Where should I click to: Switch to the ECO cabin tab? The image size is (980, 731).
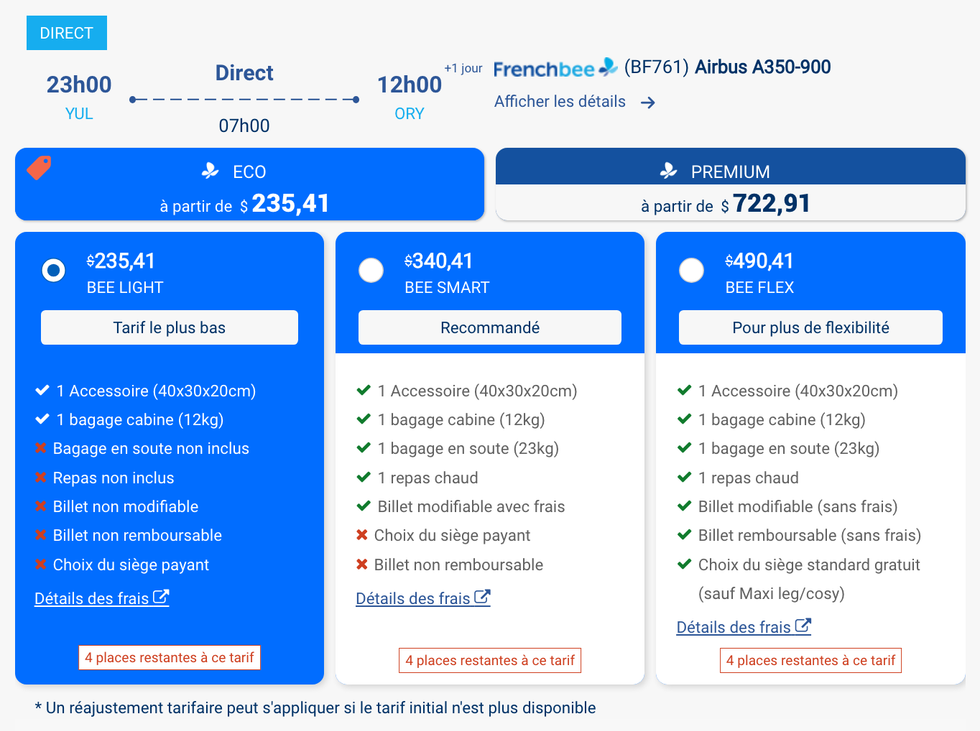(x=249, y=185)
